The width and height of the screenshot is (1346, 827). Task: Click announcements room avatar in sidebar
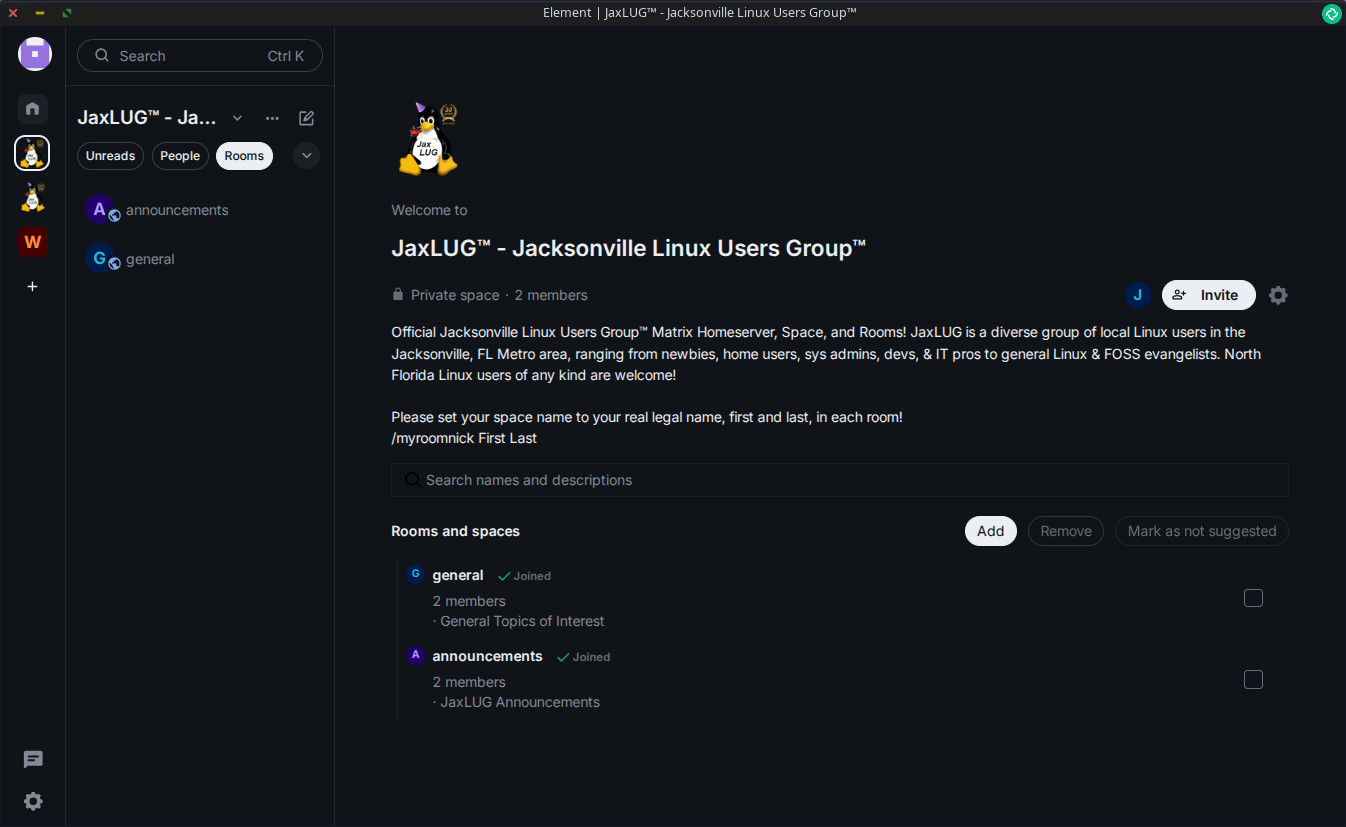[100, 210]
